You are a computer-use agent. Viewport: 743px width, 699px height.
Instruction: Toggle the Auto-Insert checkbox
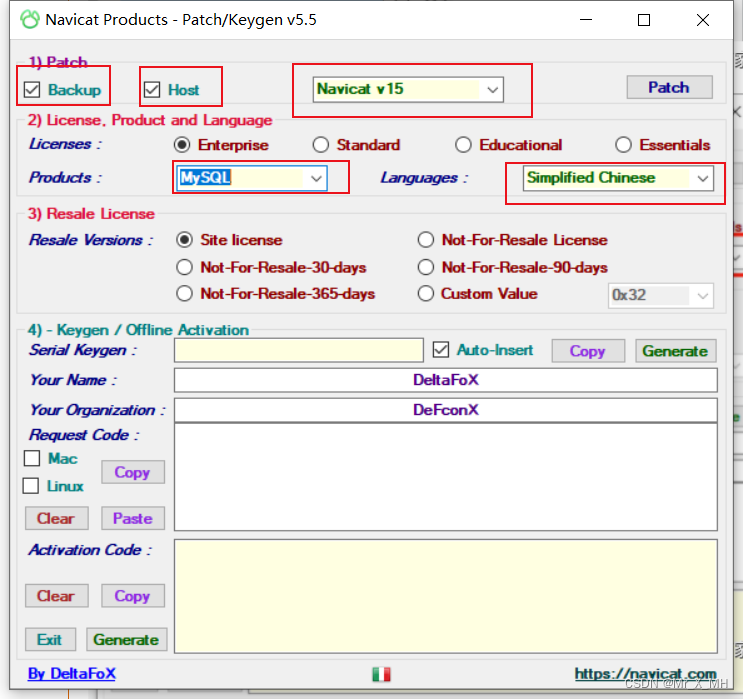pos(441,350)
